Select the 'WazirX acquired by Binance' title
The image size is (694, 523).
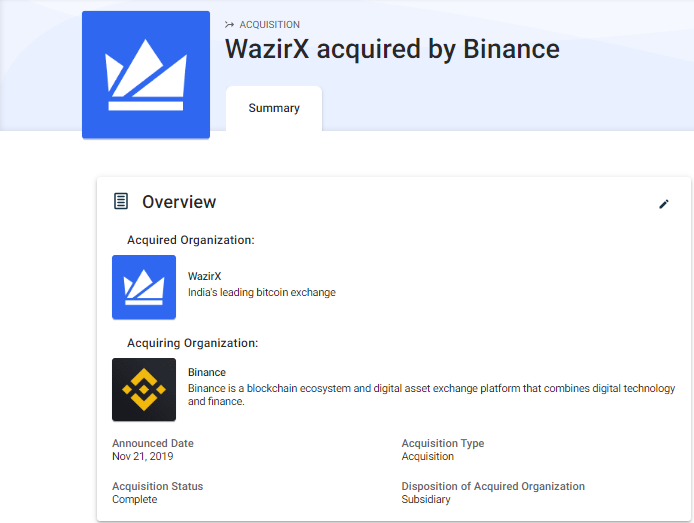click(x=392, y=49)
